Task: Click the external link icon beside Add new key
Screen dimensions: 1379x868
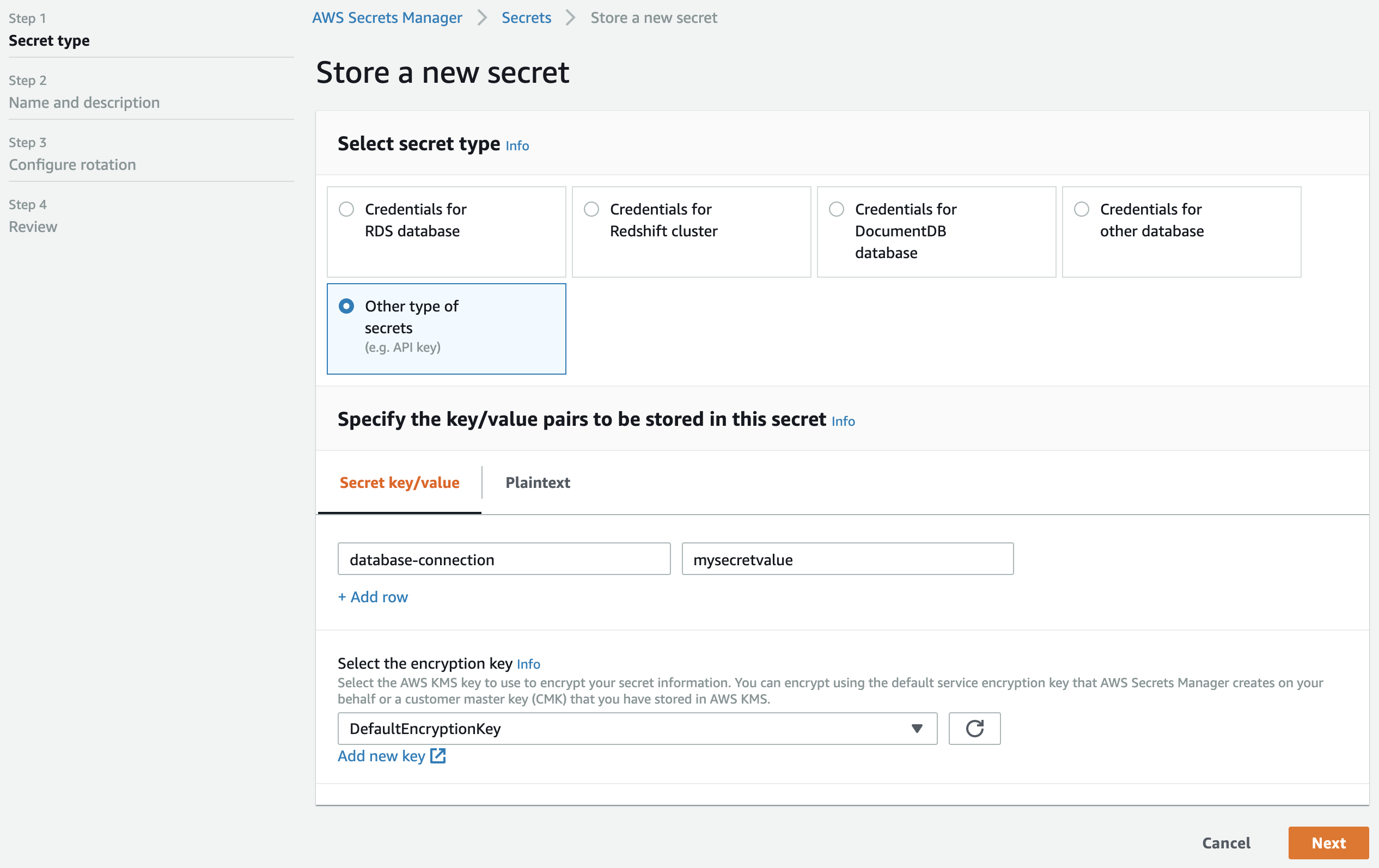Action: 438,756
